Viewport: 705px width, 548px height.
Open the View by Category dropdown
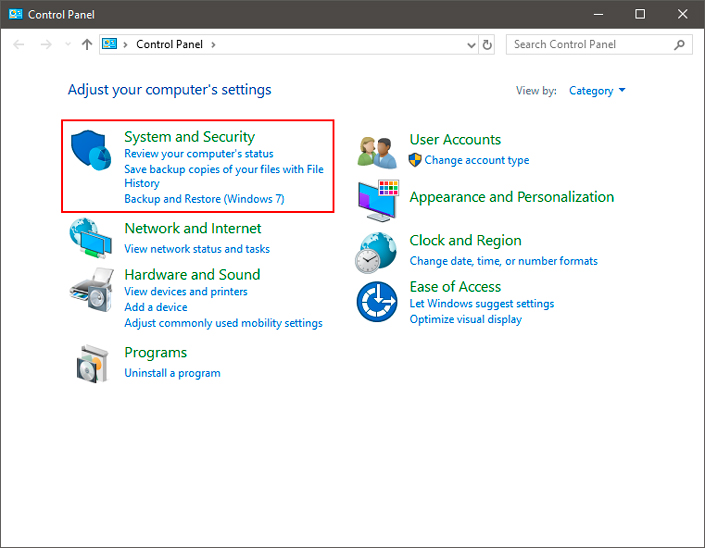click(597, 91)
